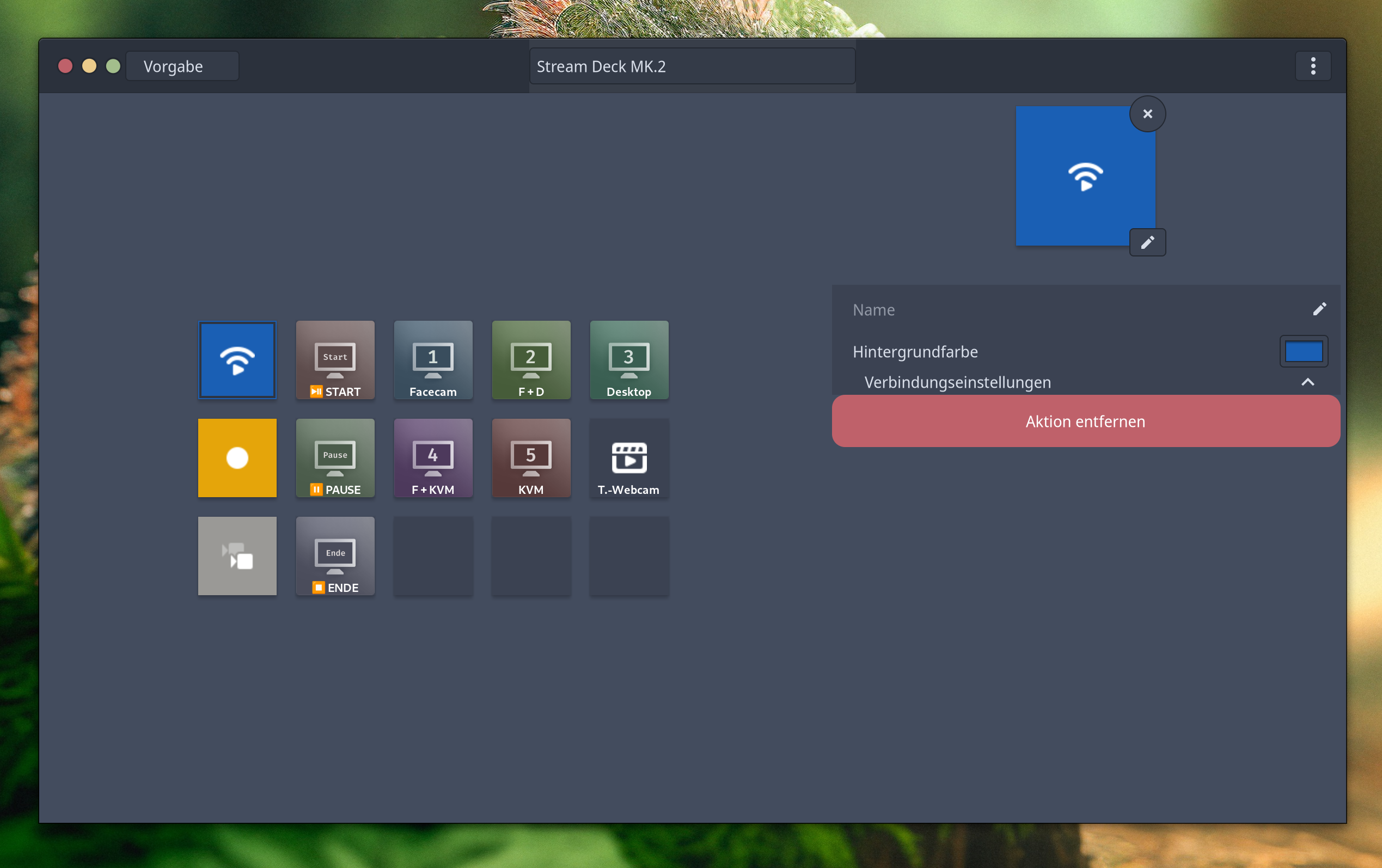Open the Stream Deck MK.2 device selector

pos(692,66)
